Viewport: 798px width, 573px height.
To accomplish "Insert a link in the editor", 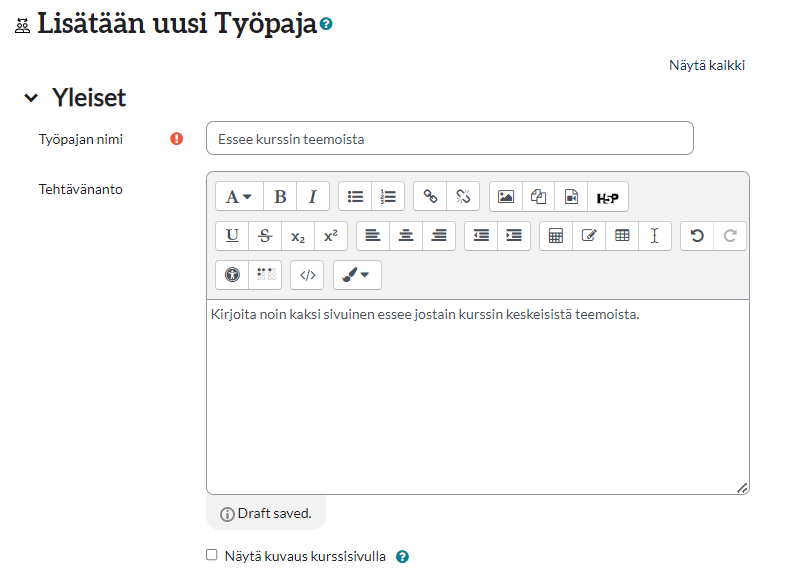I will click(430, 197).
